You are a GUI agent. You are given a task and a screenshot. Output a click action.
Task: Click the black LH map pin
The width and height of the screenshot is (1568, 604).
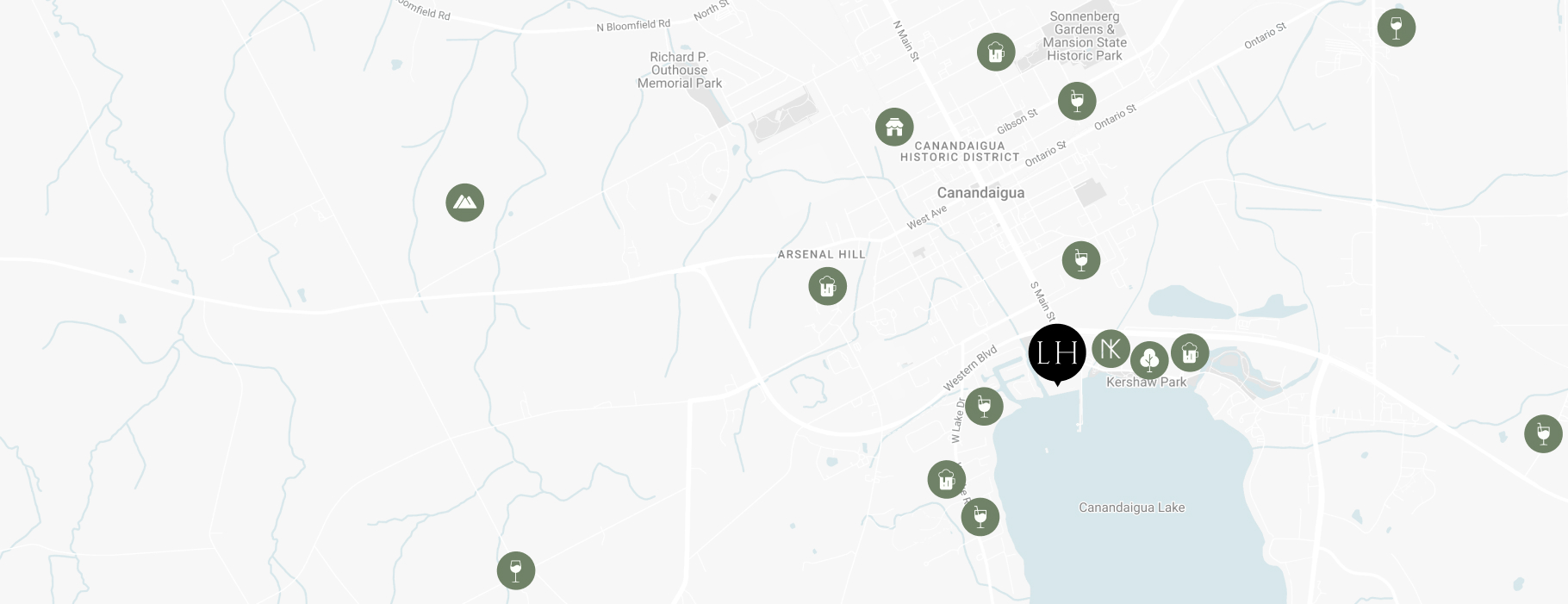click(x=1057, y=353)
